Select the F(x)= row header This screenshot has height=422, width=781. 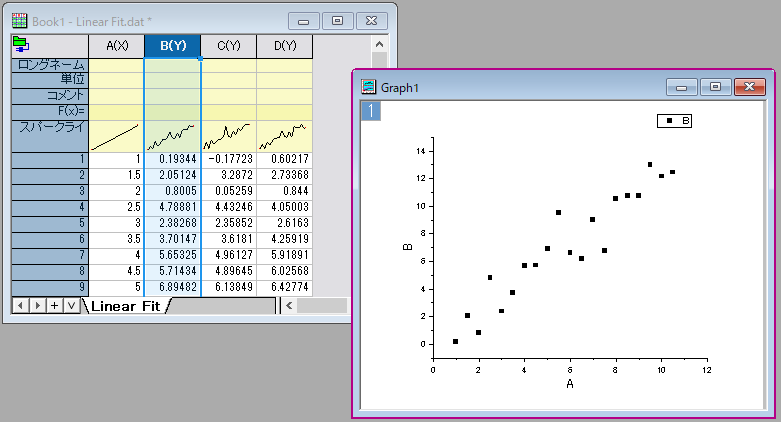tap(50, 112)
